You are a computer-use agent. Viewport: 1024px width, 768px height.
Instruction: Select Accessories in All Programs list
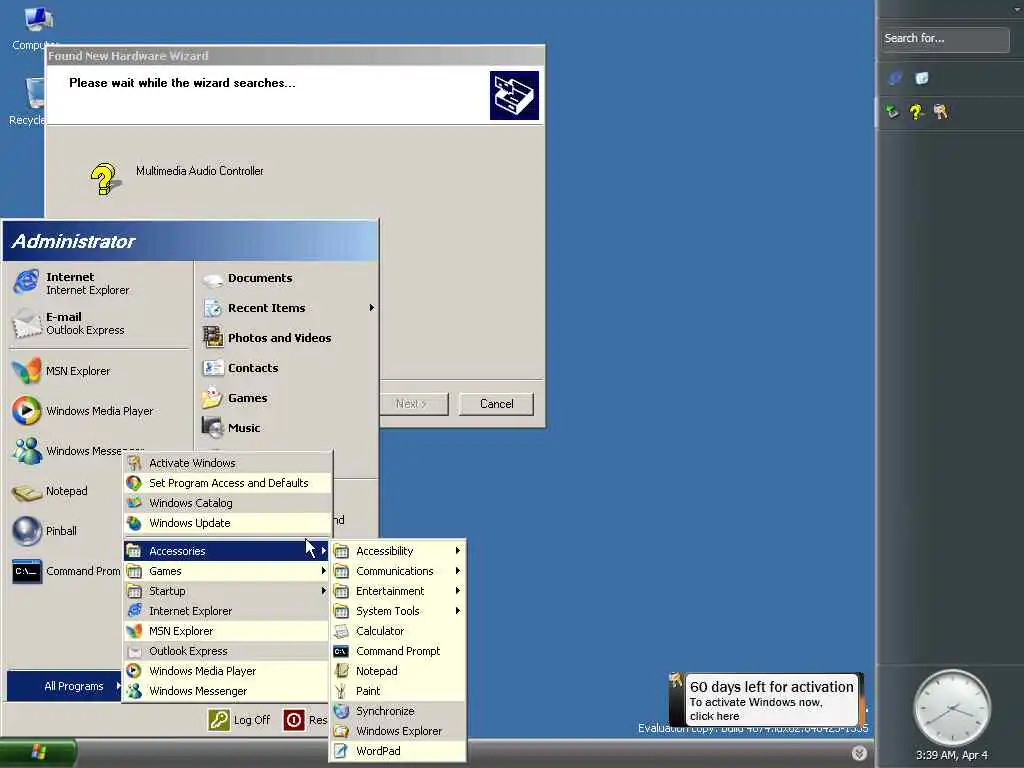click(226, 551)
